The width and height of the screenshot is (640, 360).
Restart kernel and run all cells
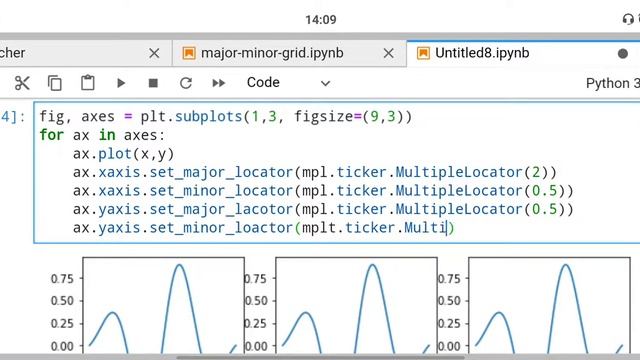[x=219, y=83]
